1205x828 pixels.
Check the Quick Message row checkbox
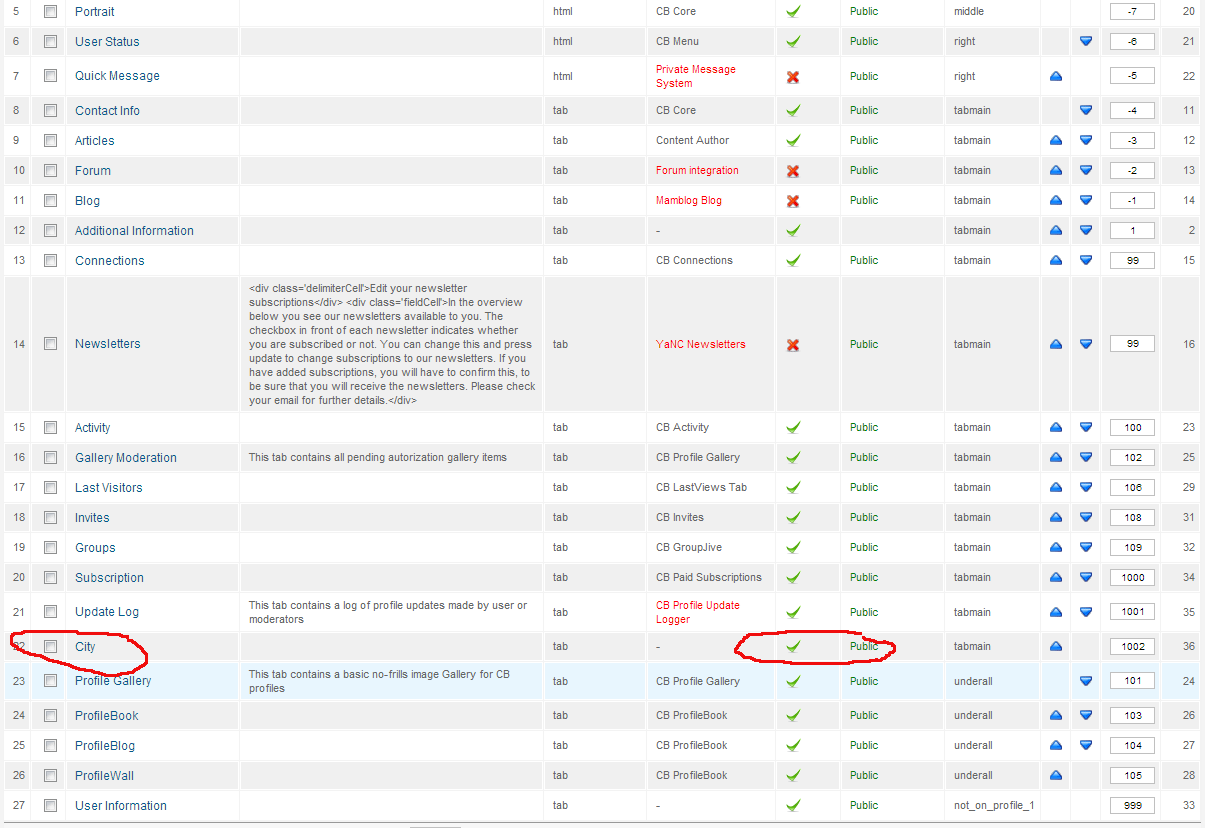50,76
